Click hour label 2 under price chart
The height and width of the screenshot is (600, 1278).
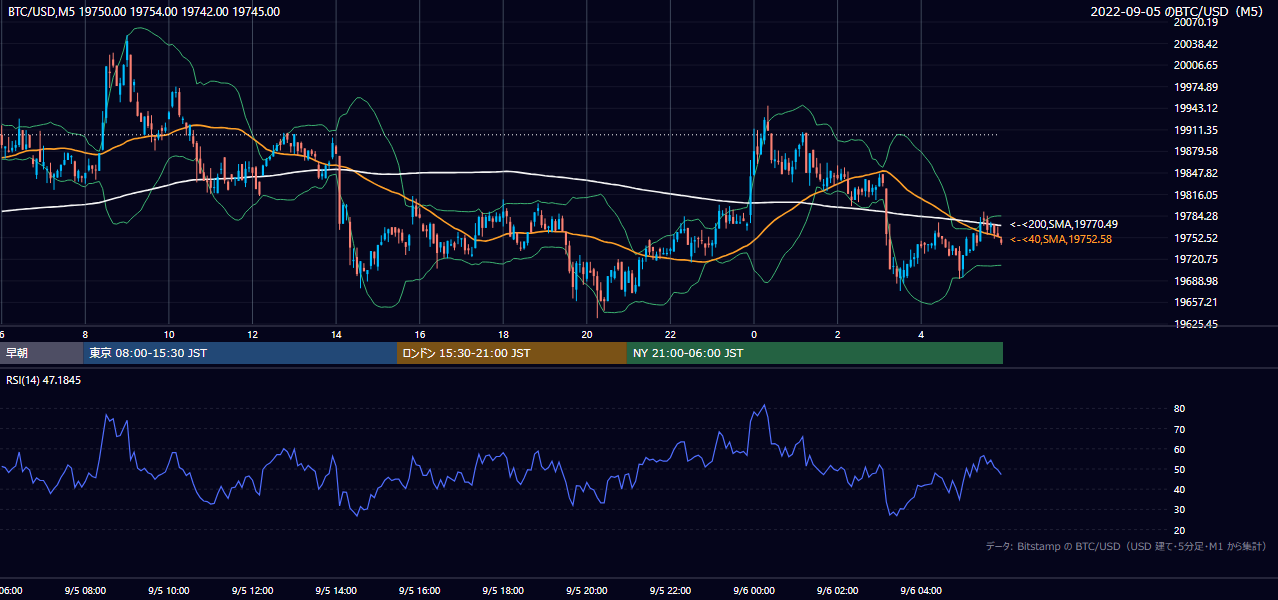point(838,334)
